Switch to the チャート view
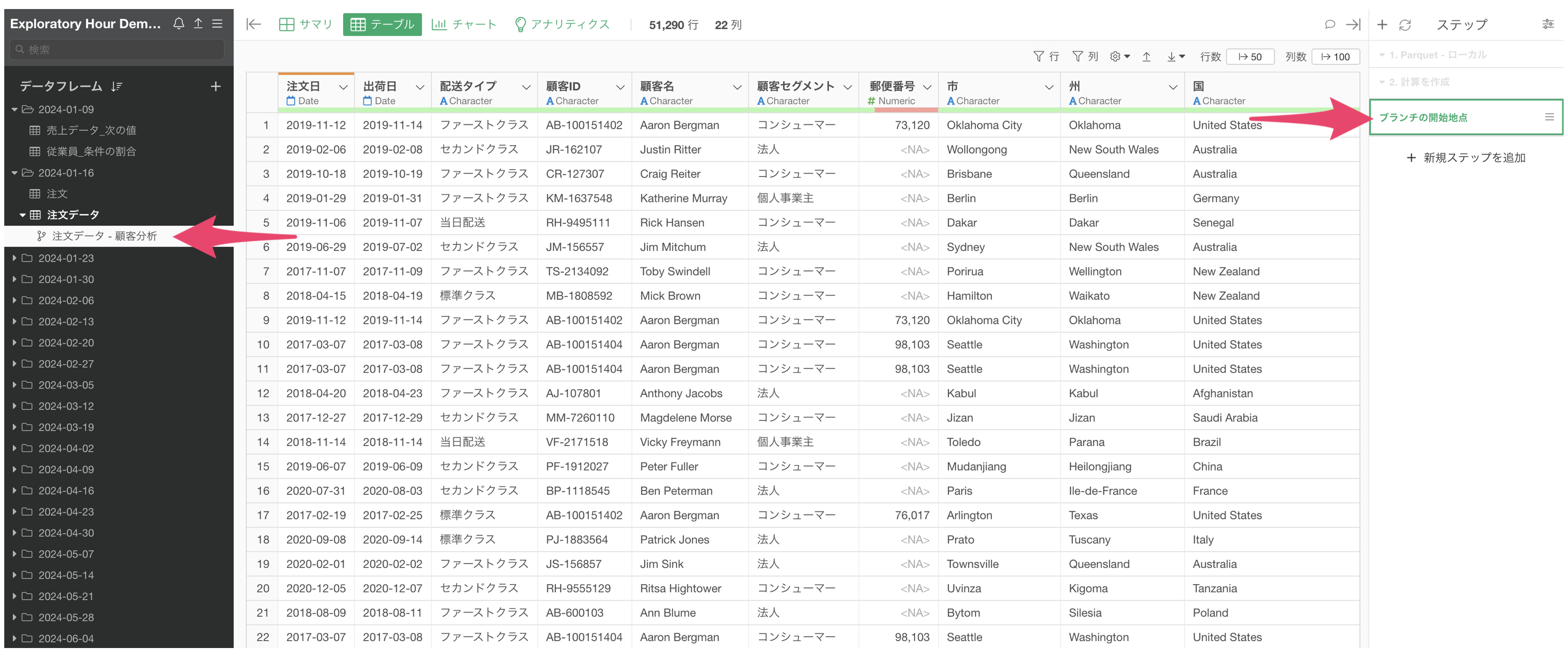The image size is (1568, 656). 464,24
